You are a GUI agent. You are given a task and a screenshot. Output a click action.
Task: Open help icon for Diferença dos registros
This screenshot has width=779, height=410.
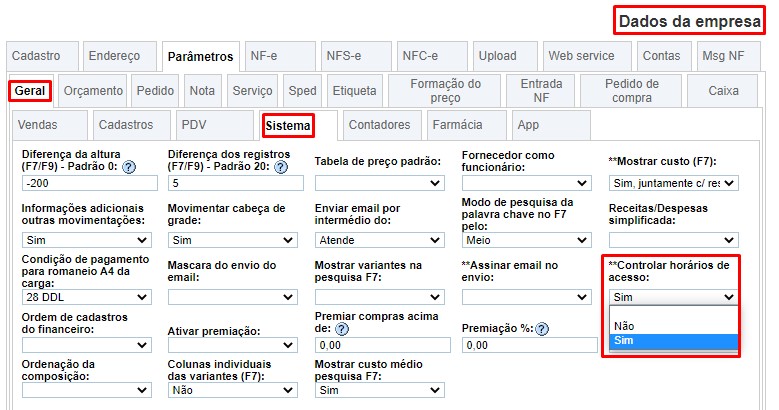[x=281, y=167]
